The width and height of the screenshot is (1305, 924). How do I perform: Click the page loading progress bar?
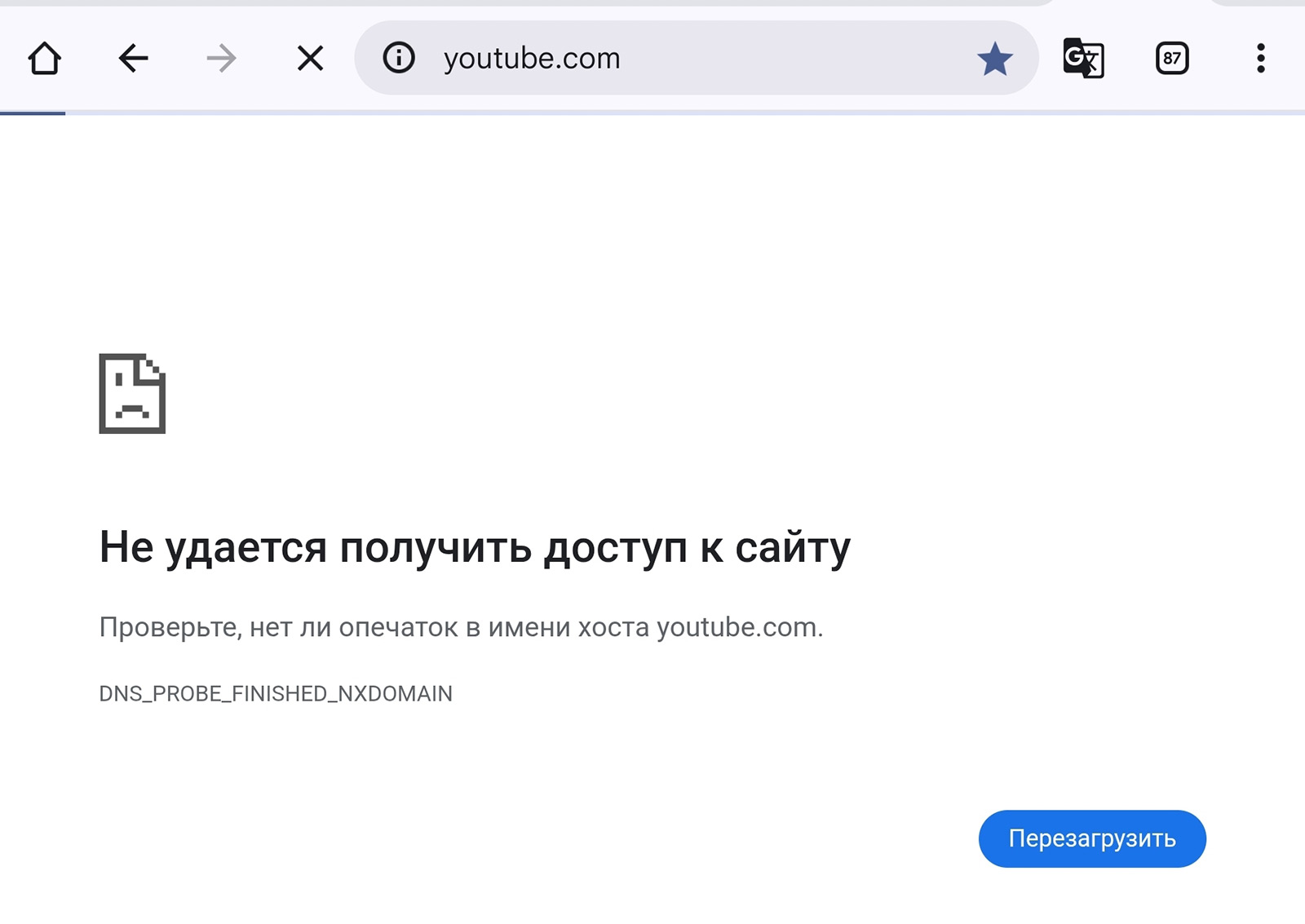pyautogui.click(x=33, y=113)
